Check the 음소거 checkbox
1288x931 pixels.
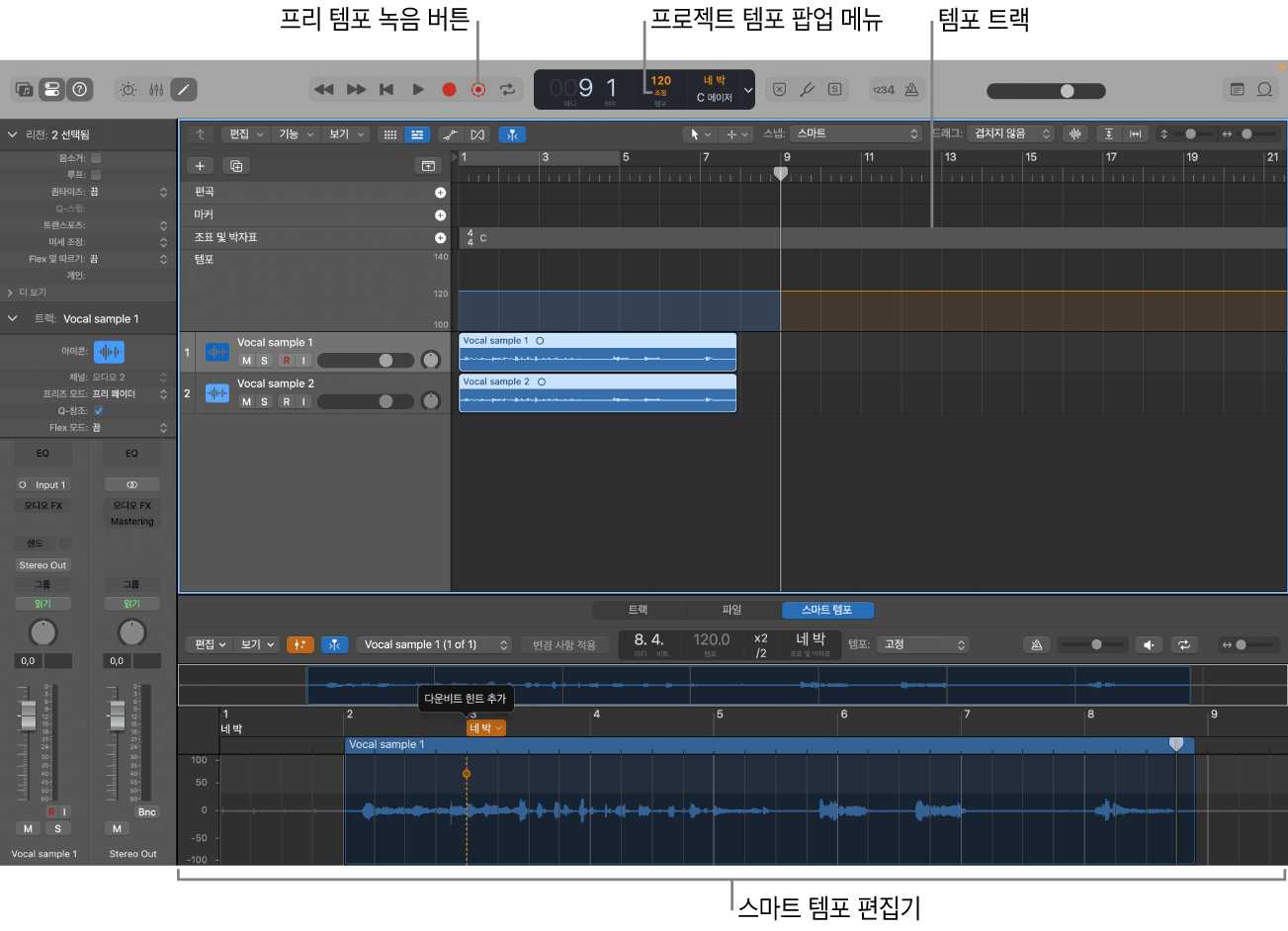point(96,158)
